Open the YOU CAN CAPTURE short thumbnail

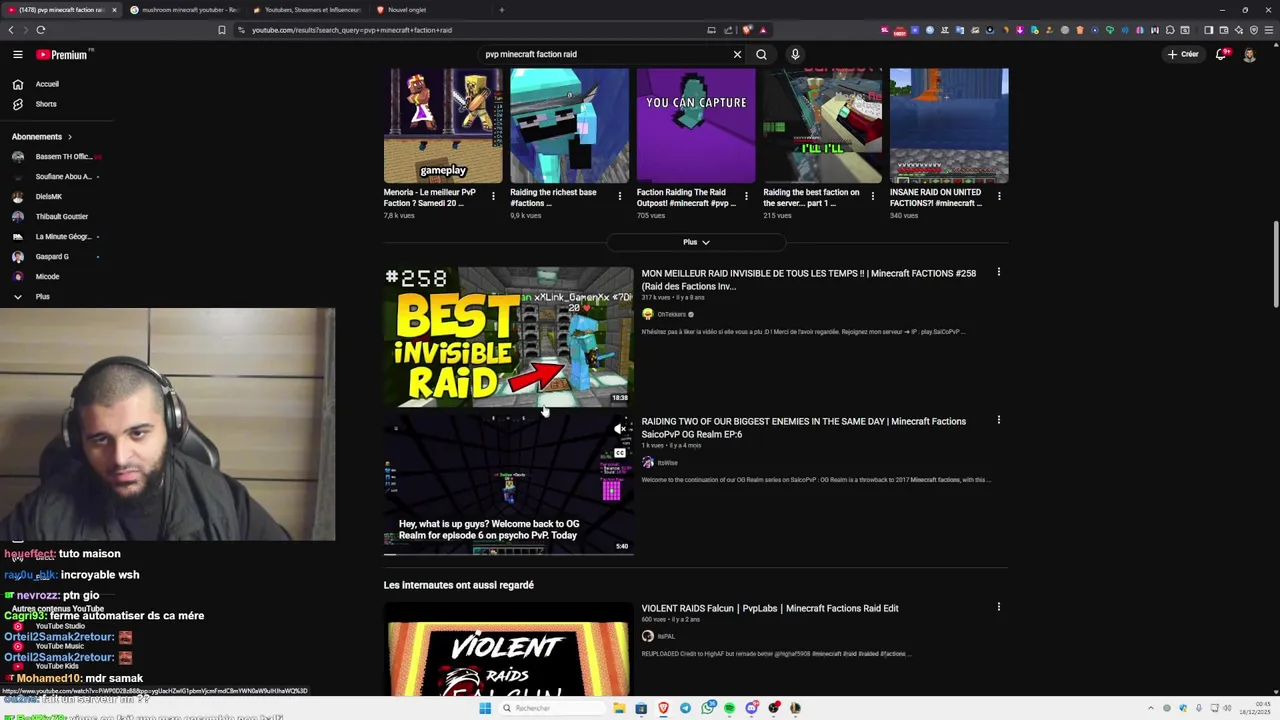[696, 126]
